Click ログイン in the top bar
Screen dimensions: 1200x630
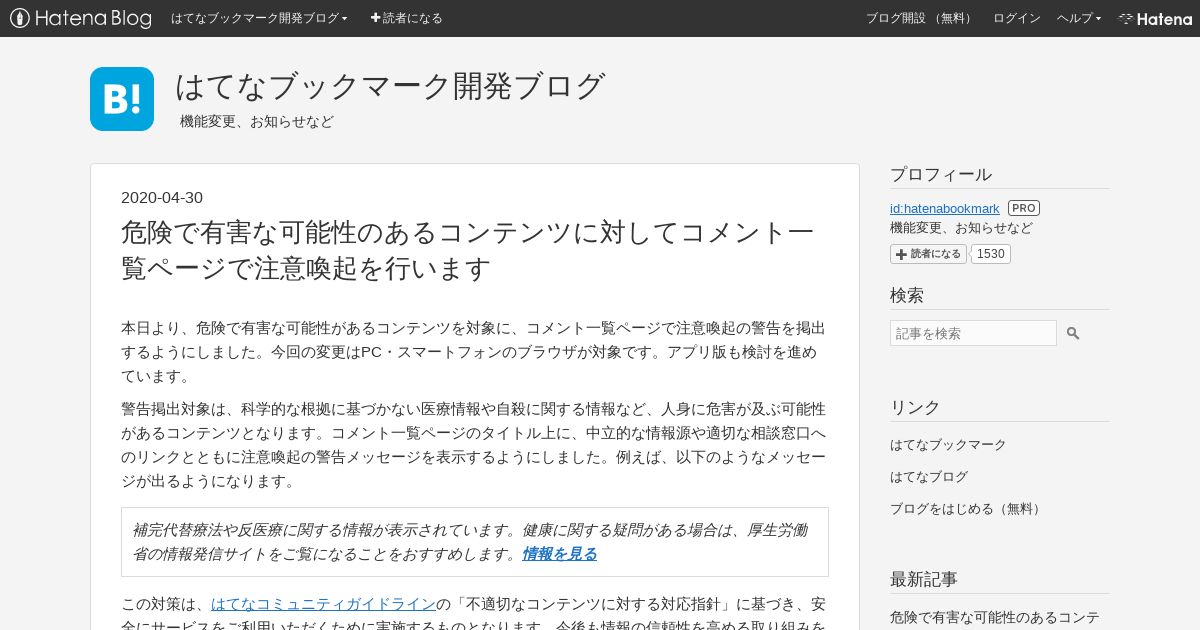coord(1016,18)
